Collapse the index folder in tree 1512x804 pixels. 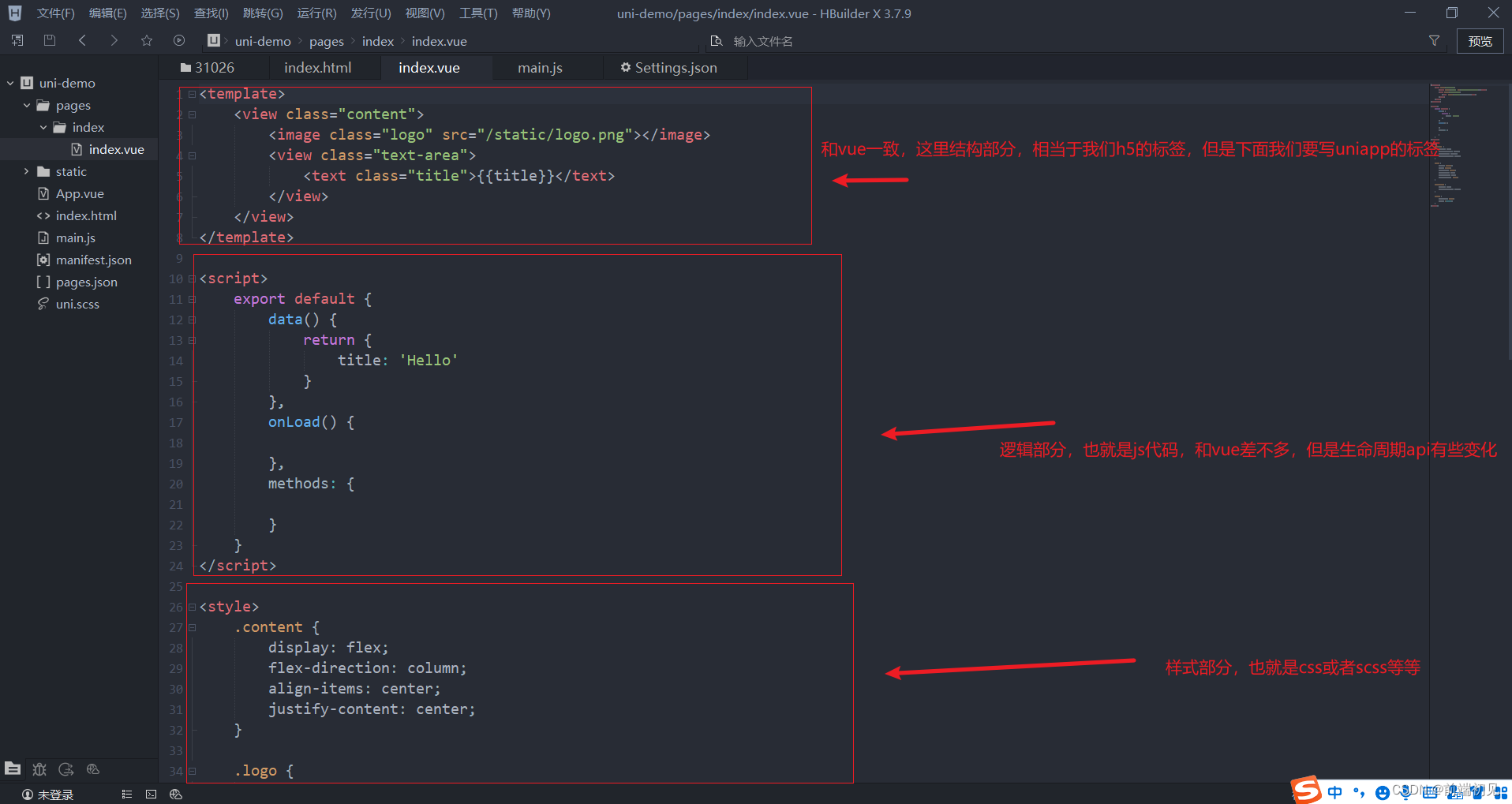[43, 127]
